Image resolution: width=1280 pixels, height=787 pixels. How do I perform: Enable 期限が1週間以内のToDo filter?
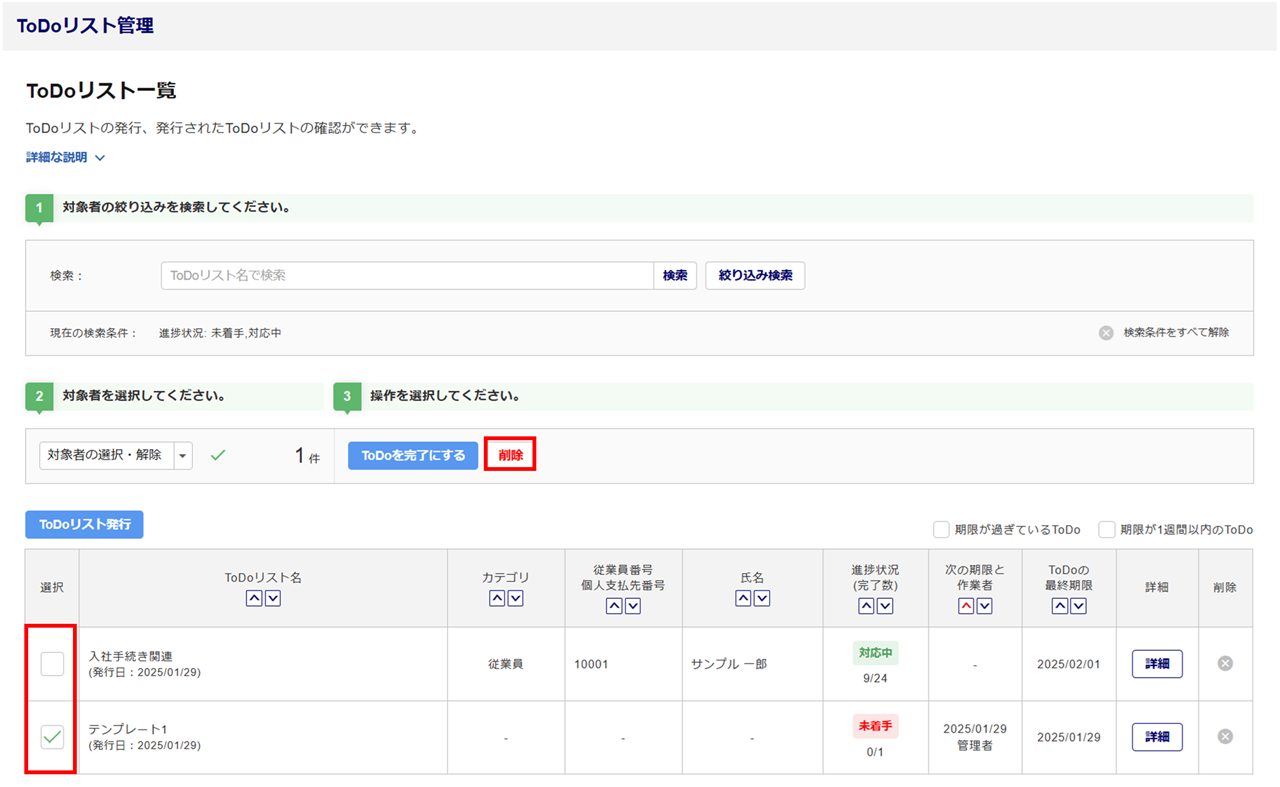click(1107, 530)
